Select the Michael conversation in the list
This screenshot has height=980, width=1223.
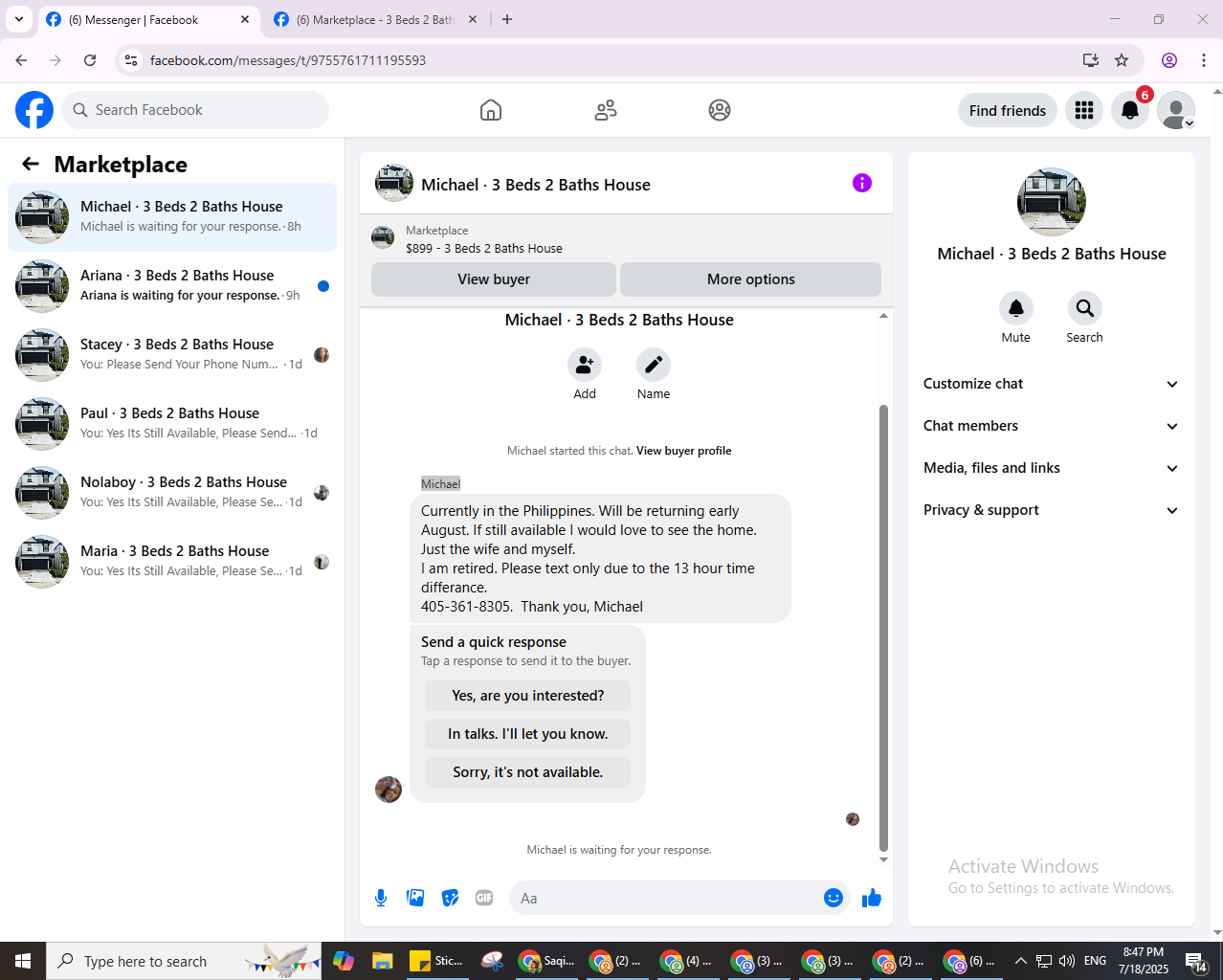[x=172, y=217]
